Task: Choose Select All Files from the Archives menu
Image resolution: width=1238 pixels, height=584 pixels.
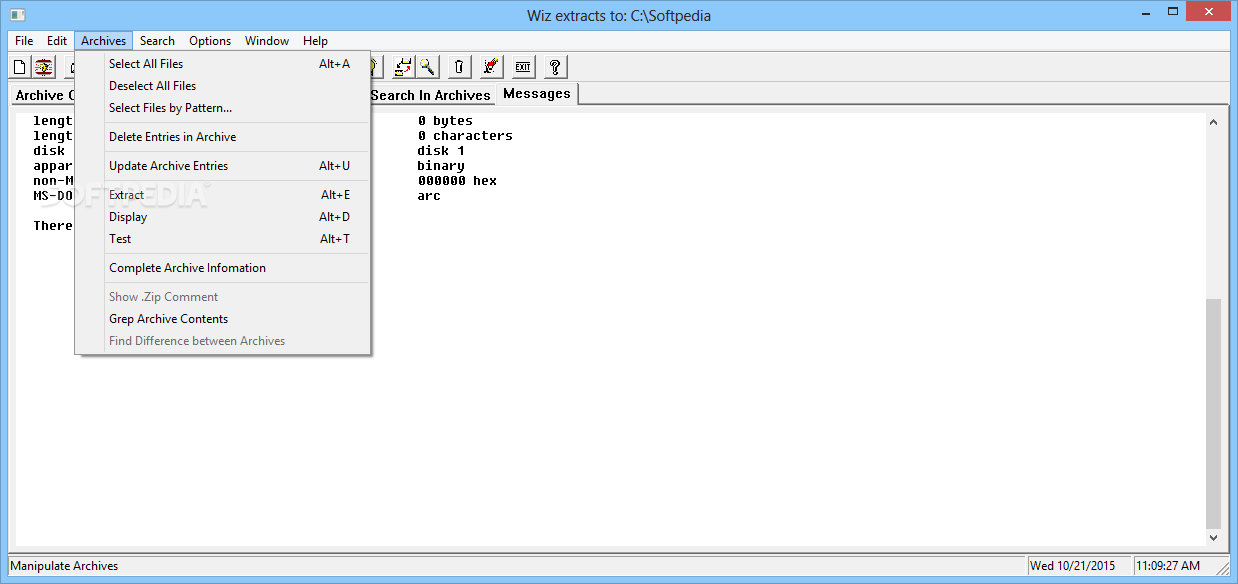Action: [223, 64]
